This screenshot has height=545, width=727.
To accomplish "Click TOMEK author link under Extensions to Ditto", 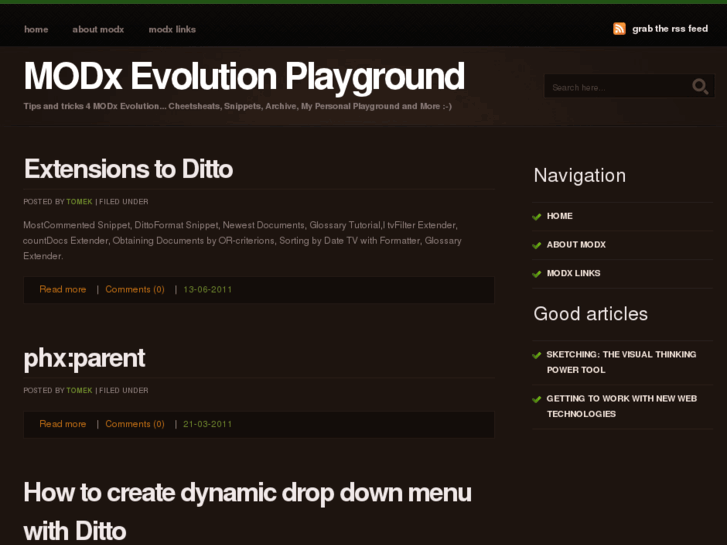I will tap(79, 202).
